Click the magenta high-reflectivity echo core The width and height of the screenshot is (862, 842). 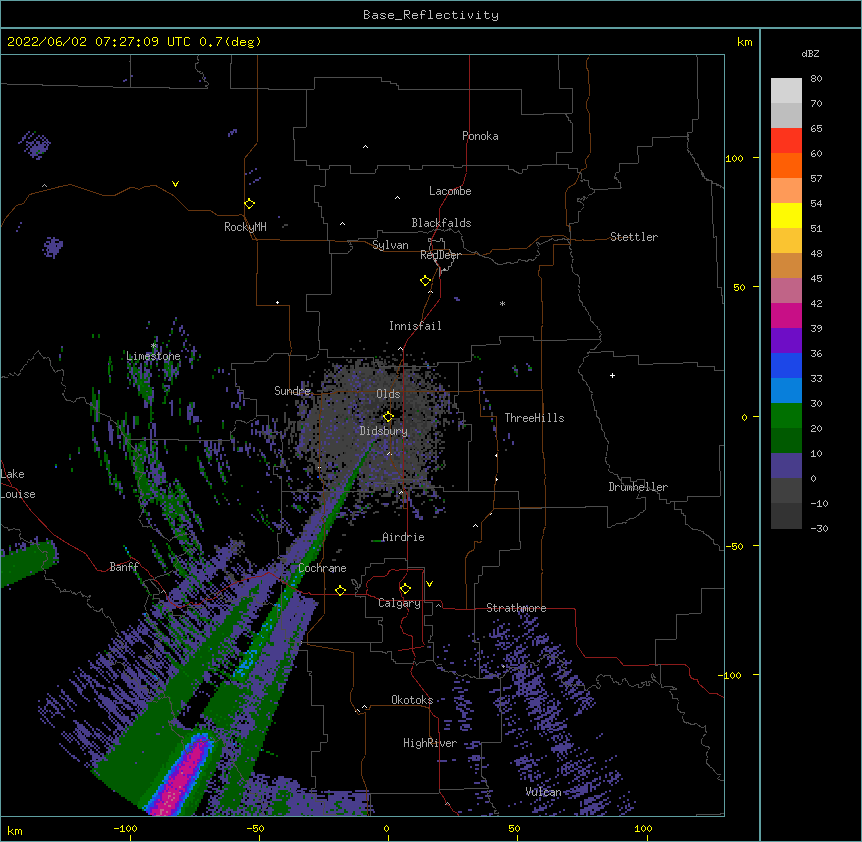pos(181,780)
